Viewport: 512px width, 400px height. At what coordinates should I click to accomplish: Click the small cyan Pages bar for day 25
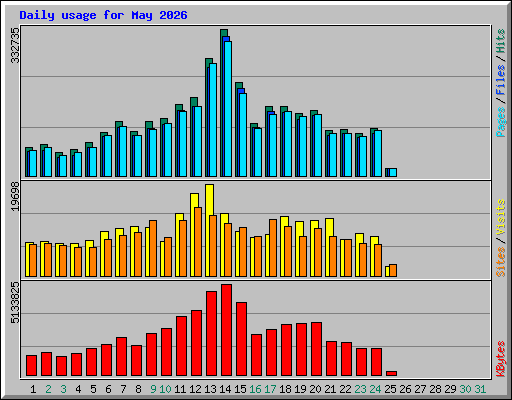pos(393,172)
